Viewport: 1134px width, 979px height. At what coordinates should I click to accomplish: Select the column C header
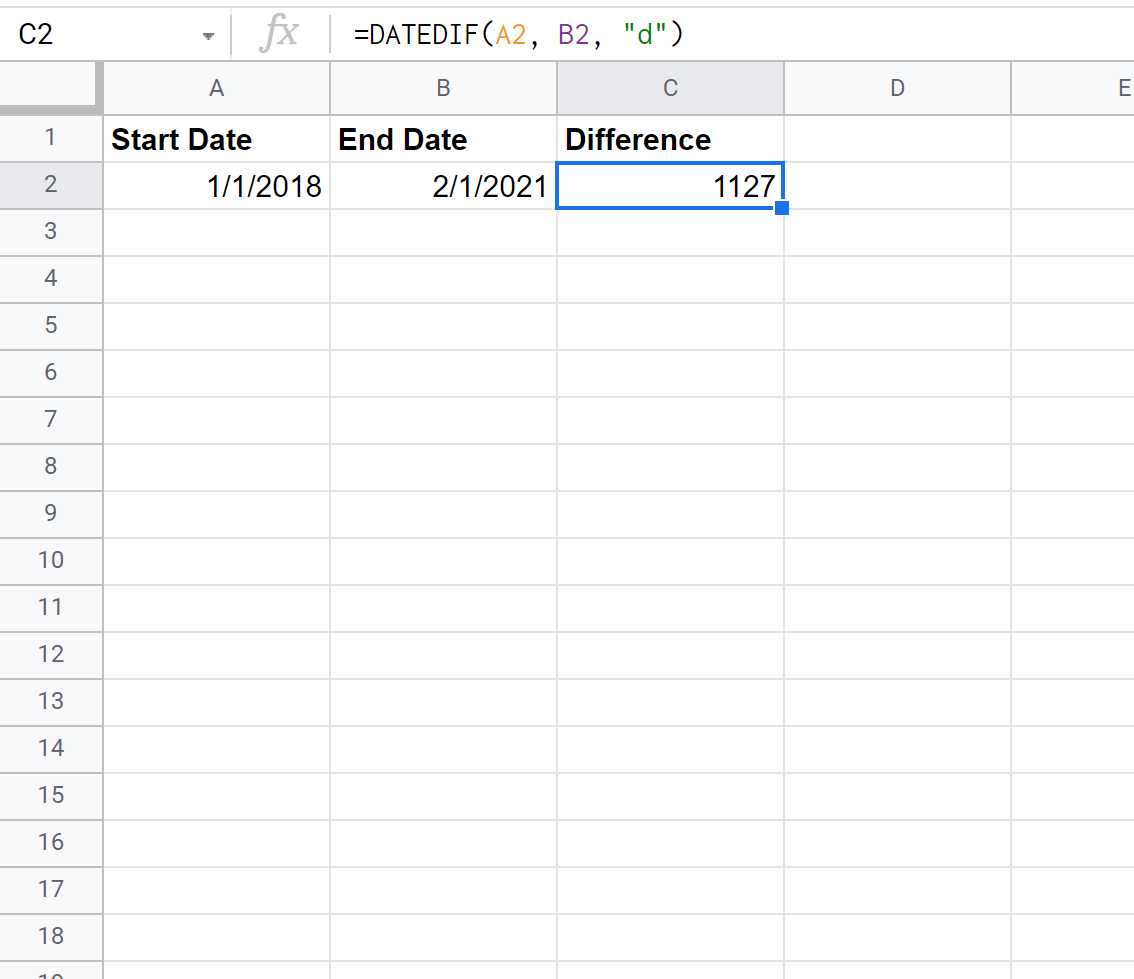coord(670,88)
